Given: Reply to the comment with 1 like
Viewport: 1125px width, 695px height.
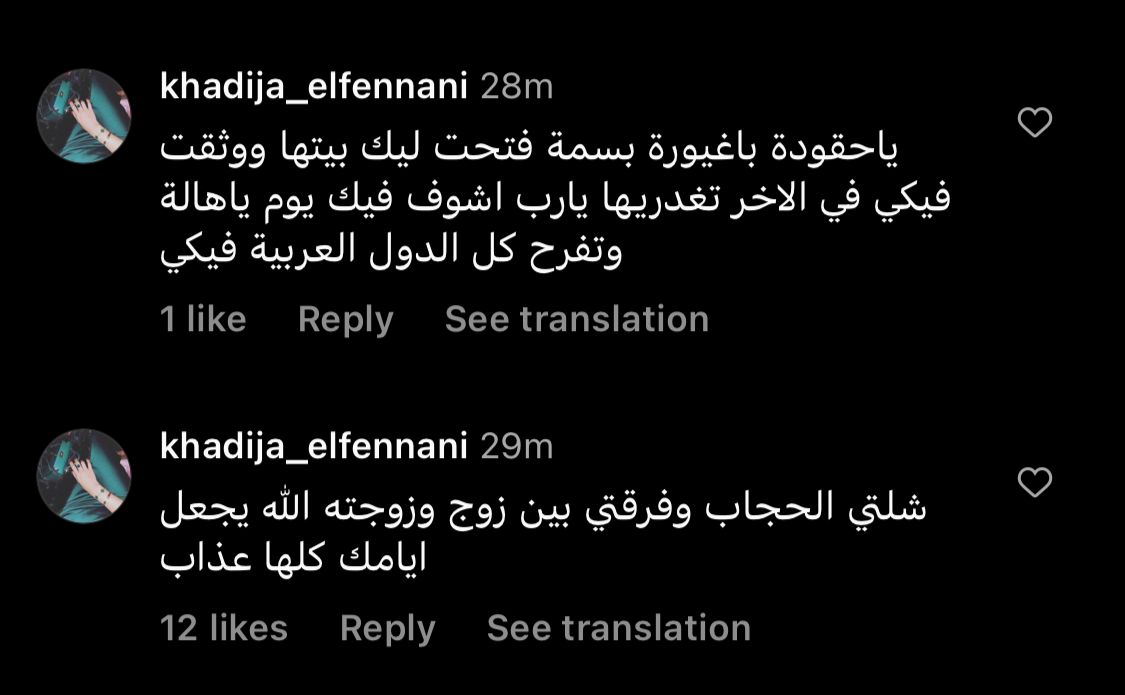Looking at the screenshot, I should (x=345, y=319).
